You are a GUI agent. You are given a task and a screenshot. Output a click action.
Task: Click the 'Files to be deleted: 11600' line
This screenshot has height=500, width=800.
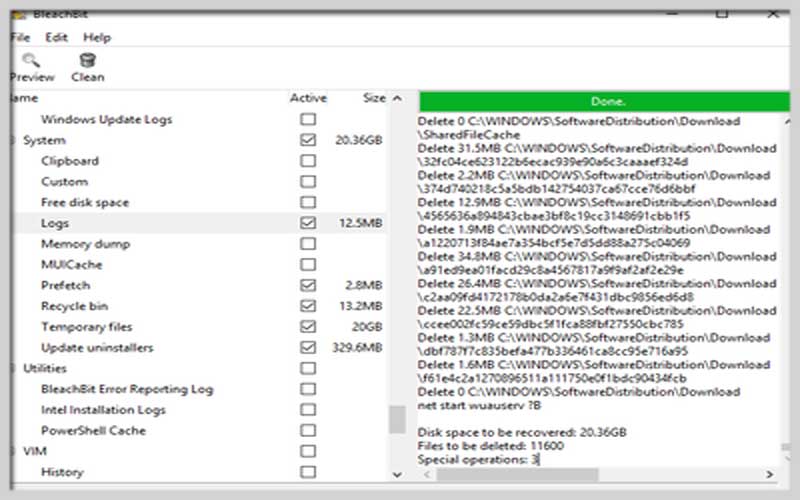click(x=490, y=446)
